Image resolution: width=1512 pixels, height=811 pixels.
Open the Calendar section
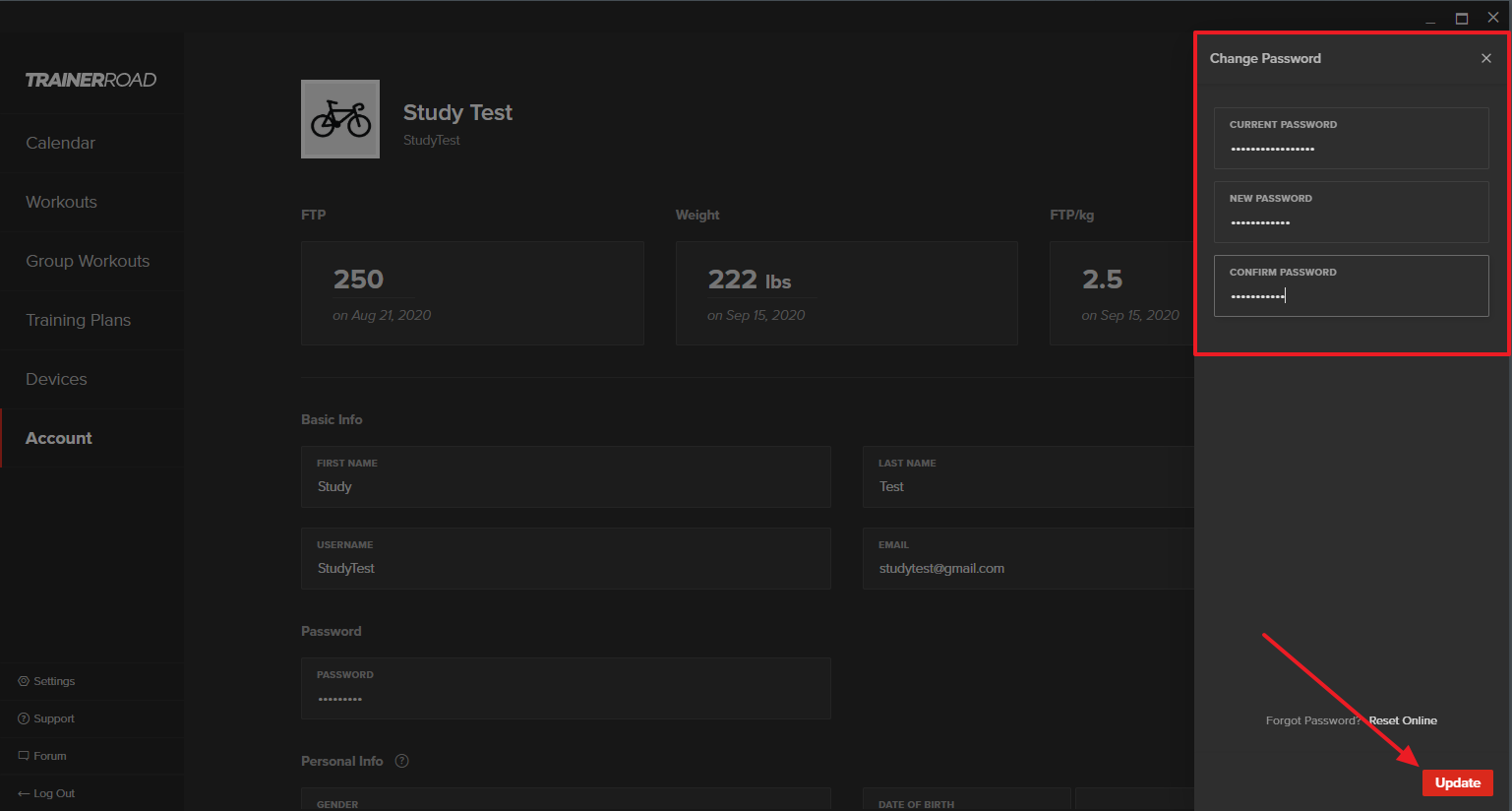tap(91, 143)
